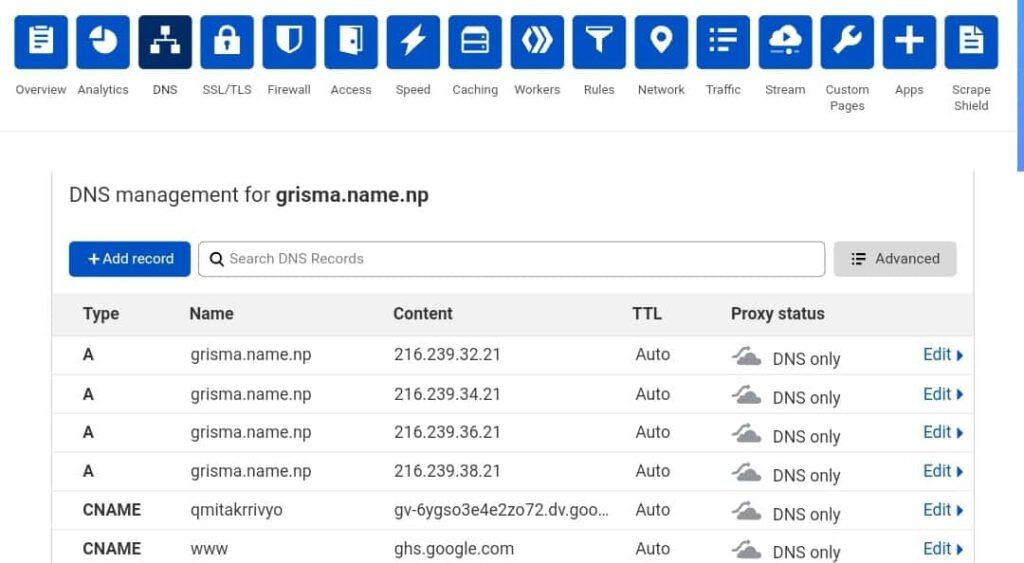Sort by the Name column header

point(212,314)
